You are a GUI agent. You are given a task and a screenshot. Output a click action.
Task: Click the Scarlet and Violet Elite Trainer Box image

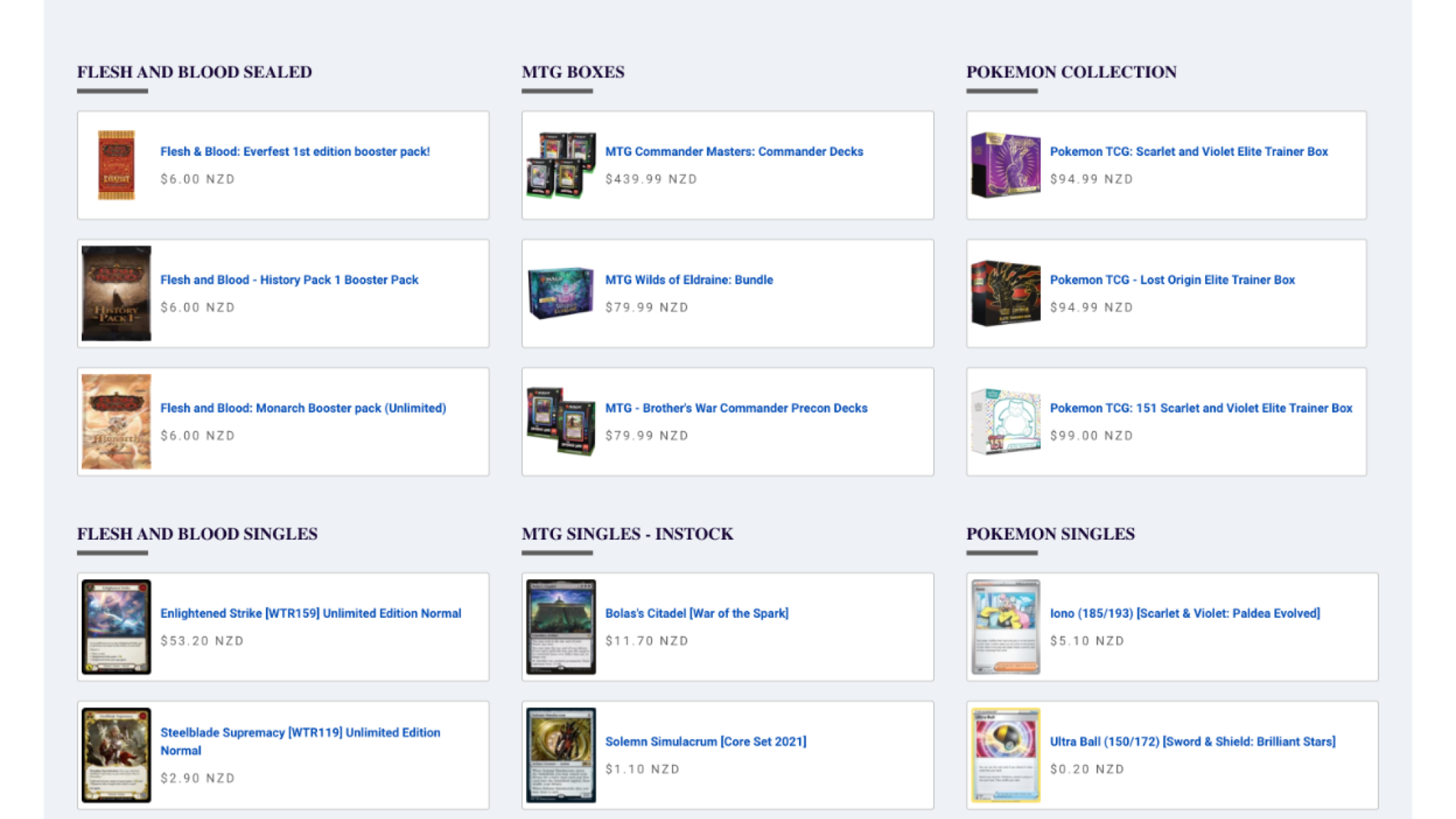click(1005, 165)
